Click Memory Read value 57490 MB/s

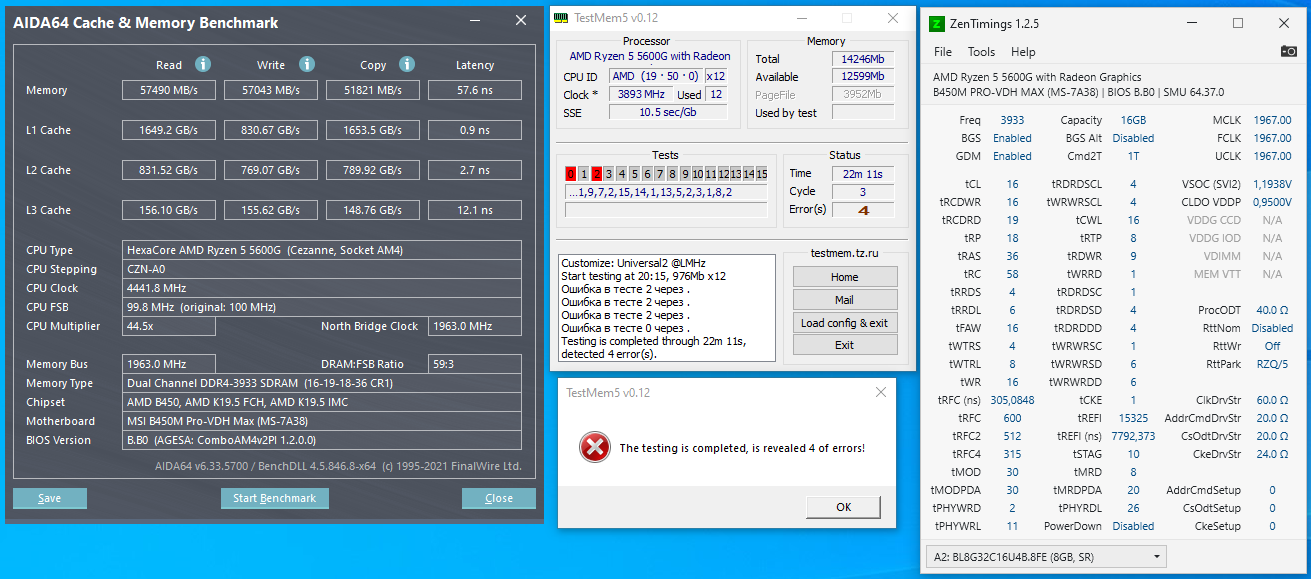point(168,90)
